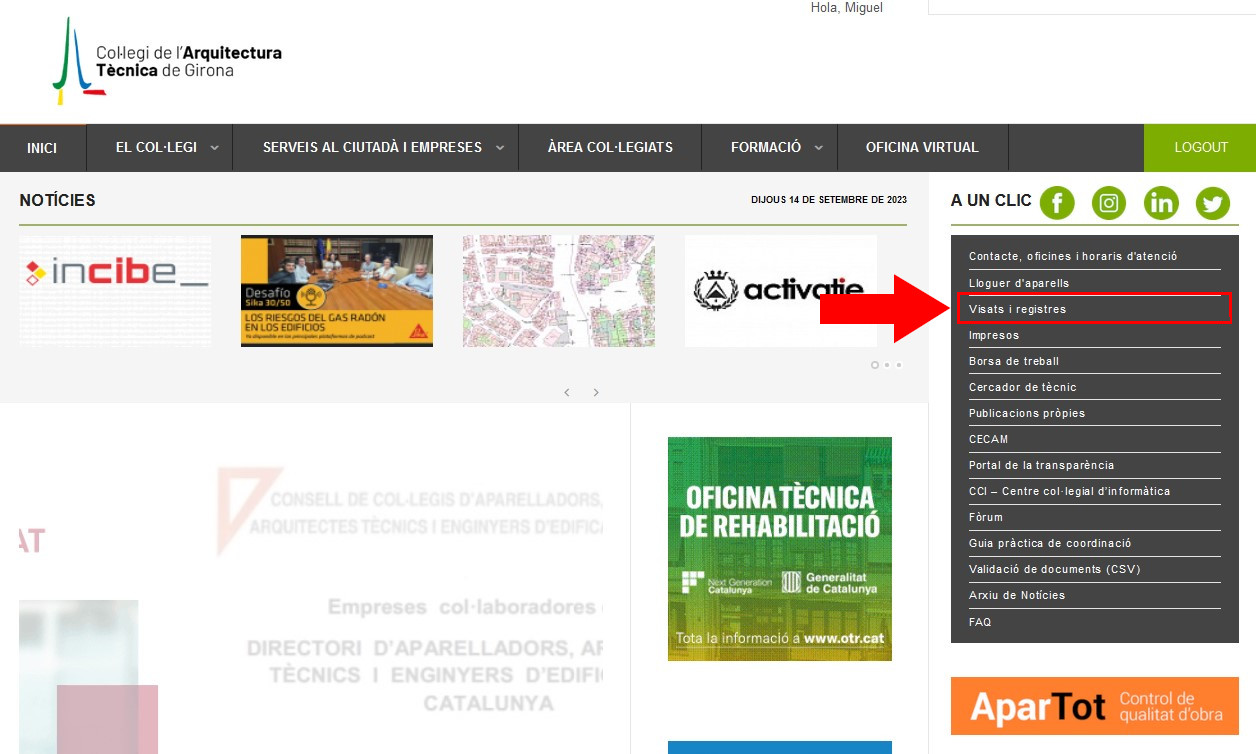Open Borsa de treball link
The width and height of the screenshot is (1256, 754).
click(x=1014, y=361)
